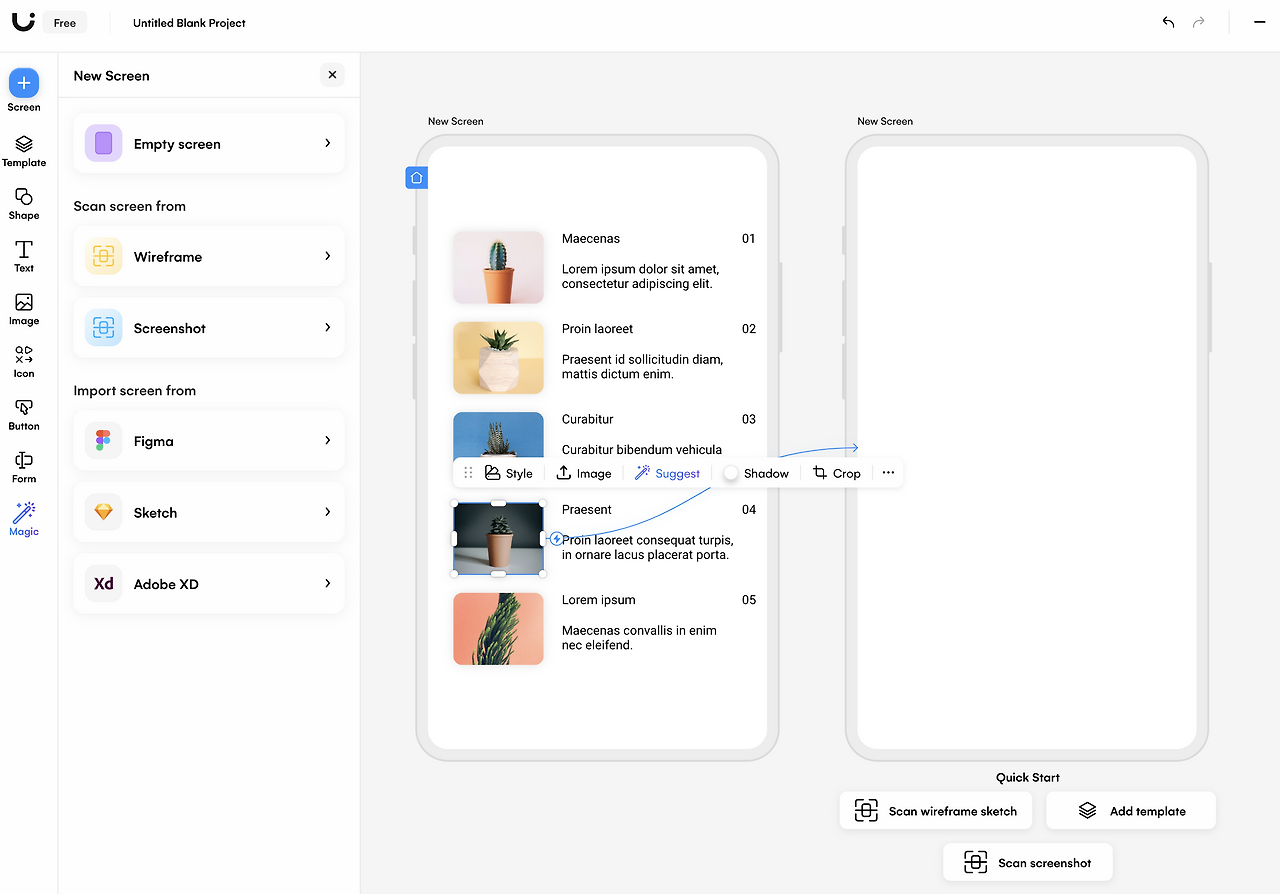Select the Text tool
1280x894 pixels.
24,257
